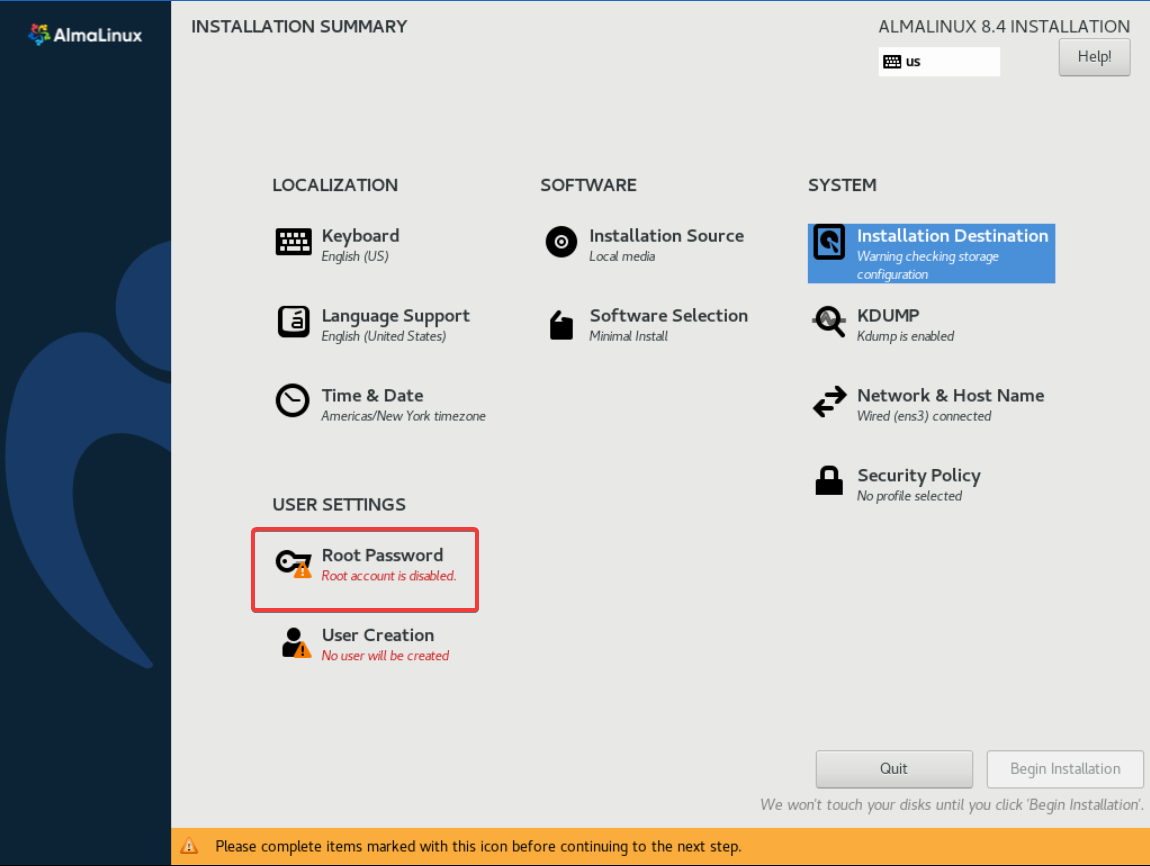Click the small keyboard icon in the us layout indicator
The height and width of the screenshot is (866, 1150).
click(892, 62)
